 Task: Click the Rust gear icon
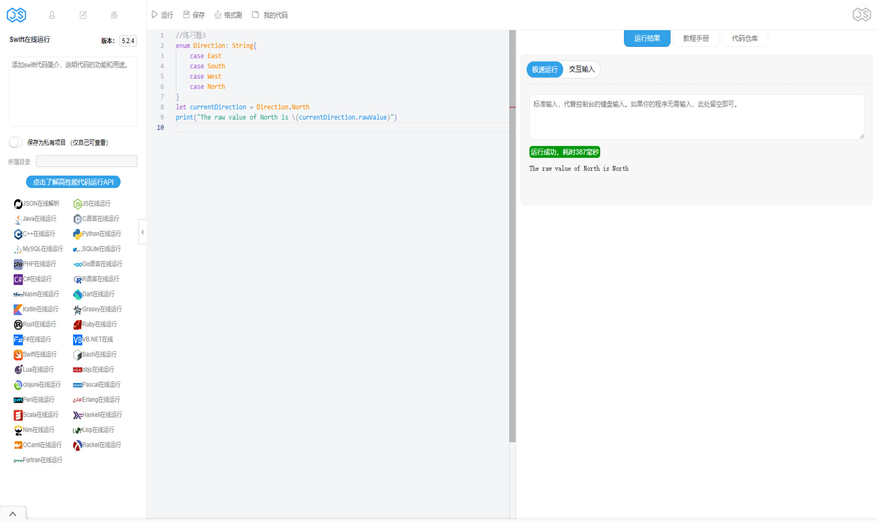(18, 325)
